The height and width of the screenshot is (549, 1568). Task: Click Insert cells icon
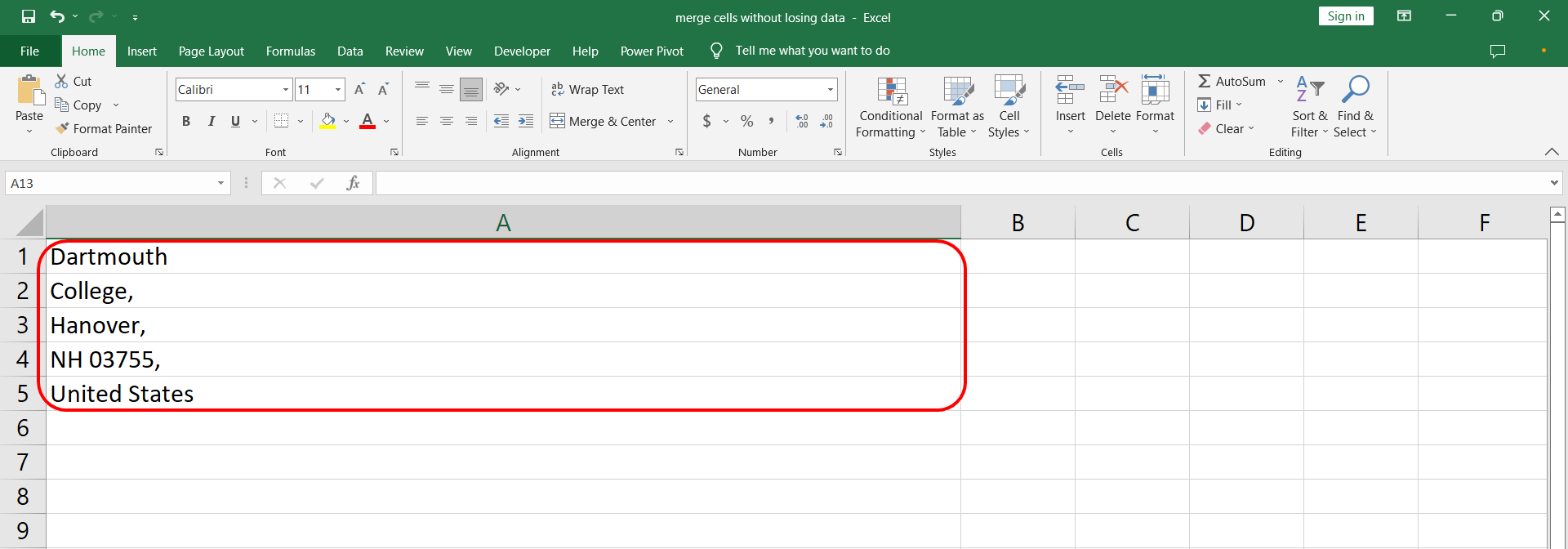point(1070,90)
